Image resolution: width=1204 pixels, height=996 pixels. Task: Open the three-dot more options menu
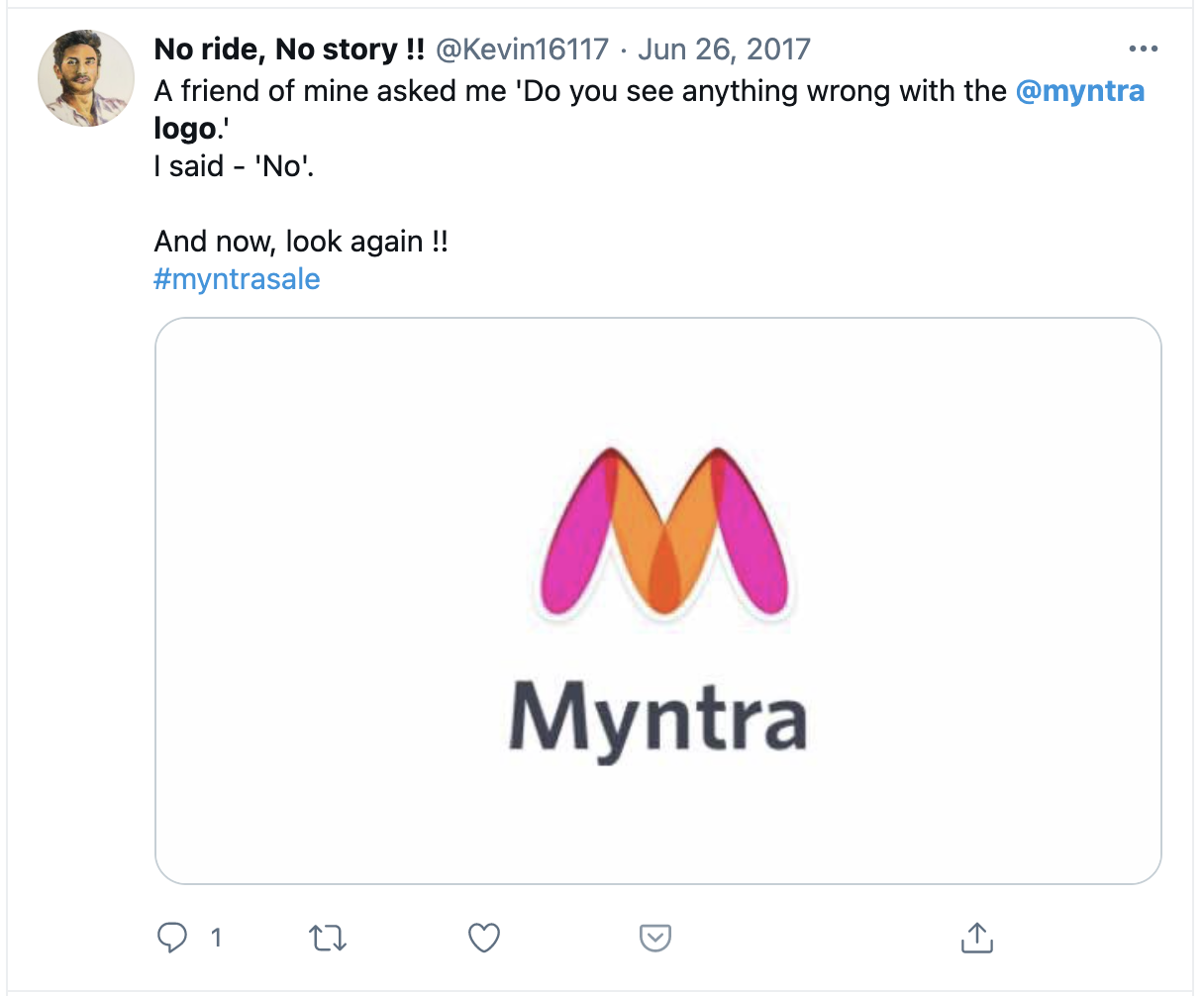pos(1144,49)
